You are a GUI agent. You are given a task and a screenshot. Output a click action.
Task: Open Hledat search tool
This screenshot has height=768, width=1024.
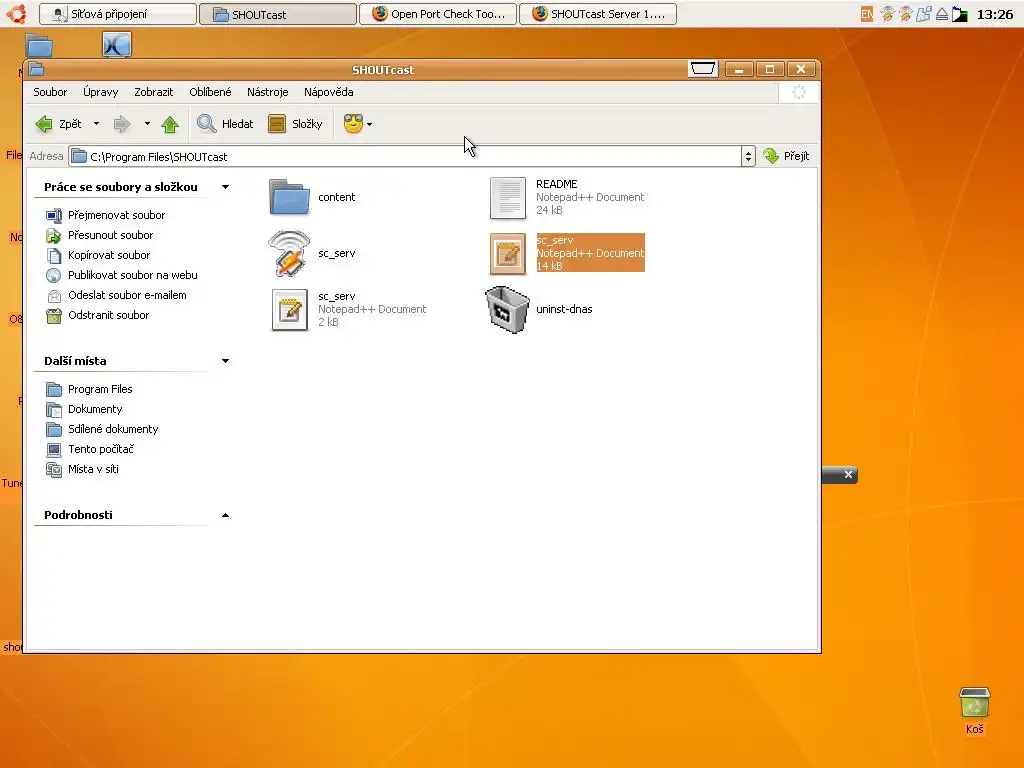(225, 124)
